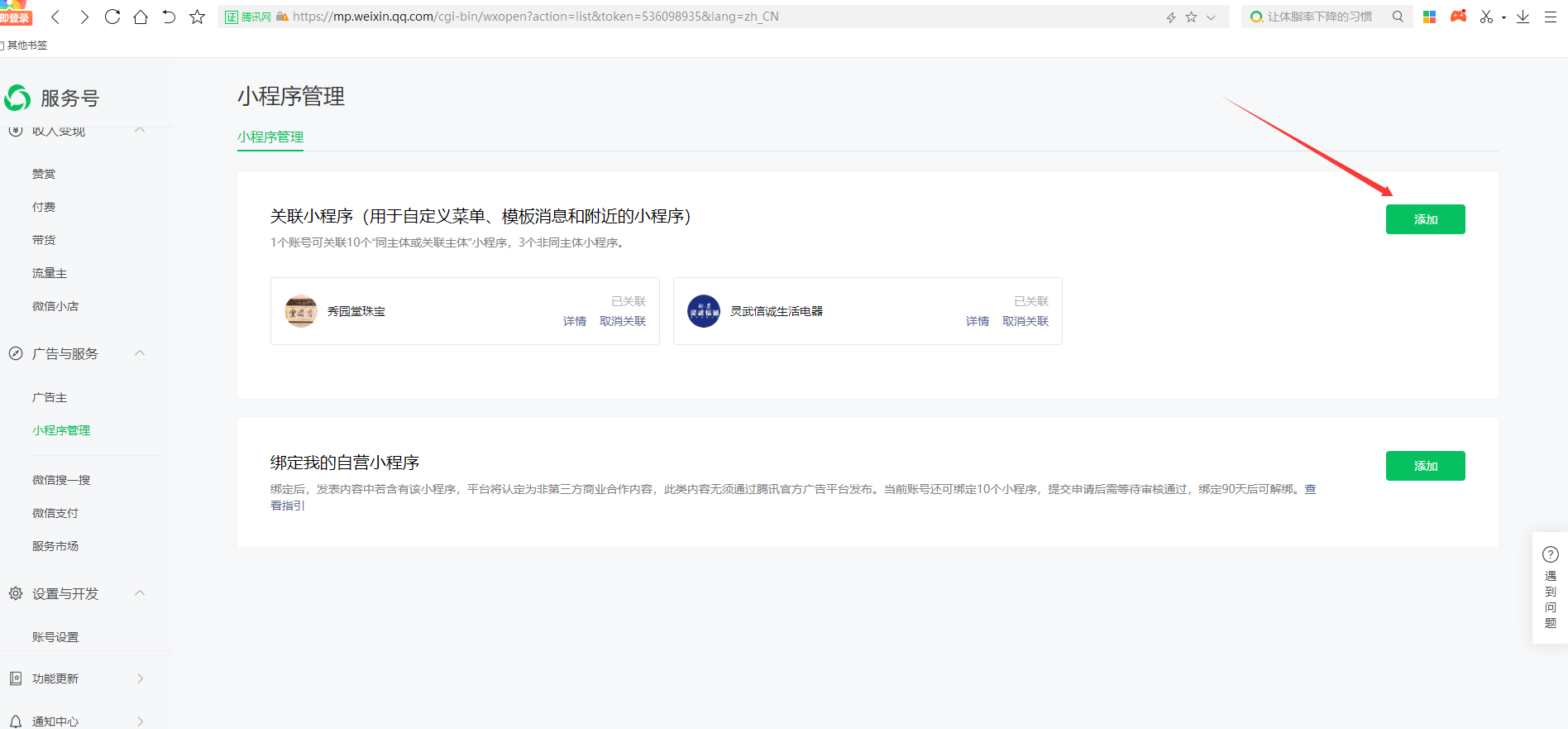Viewport: 1568px width, 729px height.
Task: Click 添加 button for 关联小程序
Action: pyautogui.click(x=1426, y=219)
